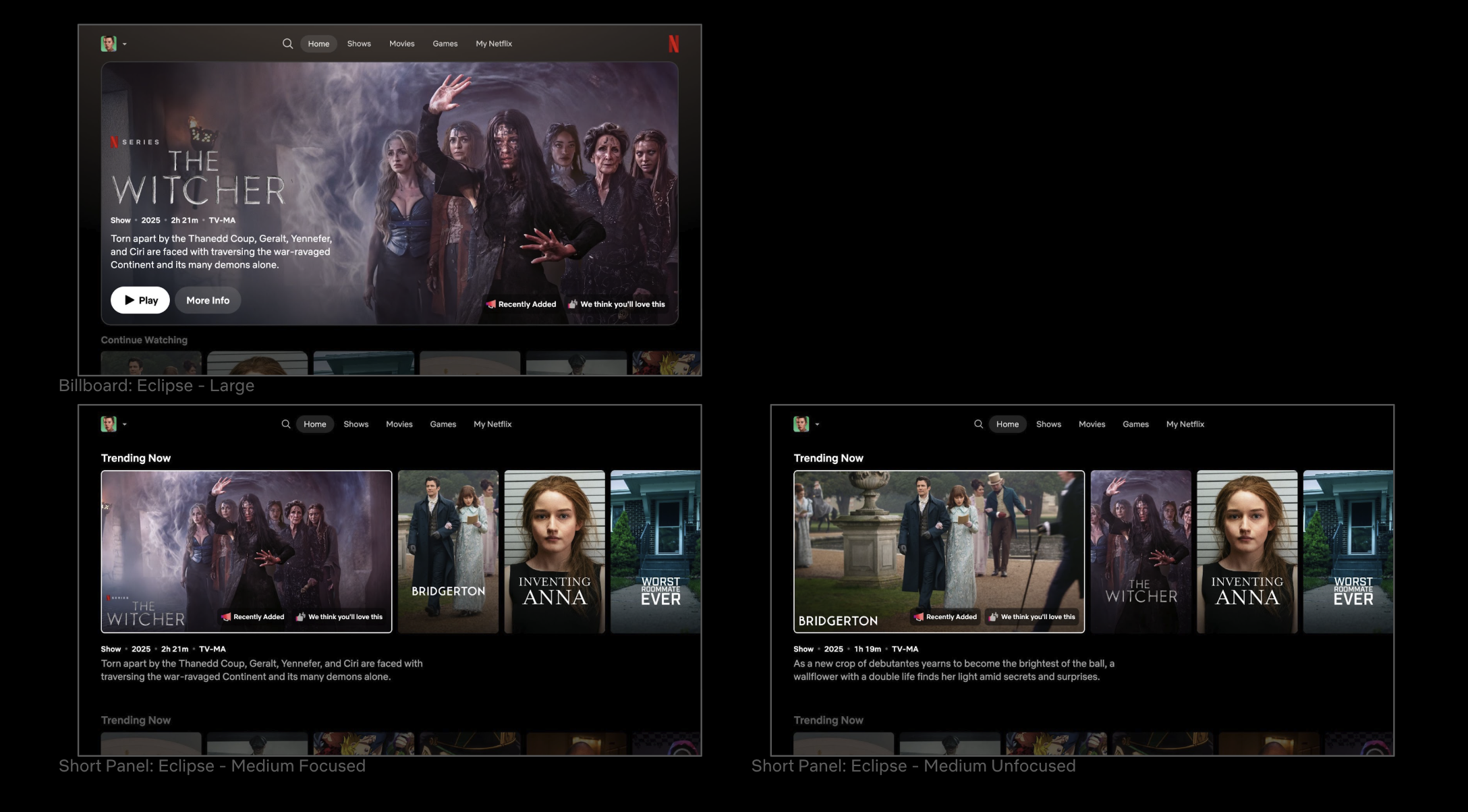Click We think you'll love this on Witcher card
The height and width of the screenshot is (812, 1468).
tap(340, 617)
